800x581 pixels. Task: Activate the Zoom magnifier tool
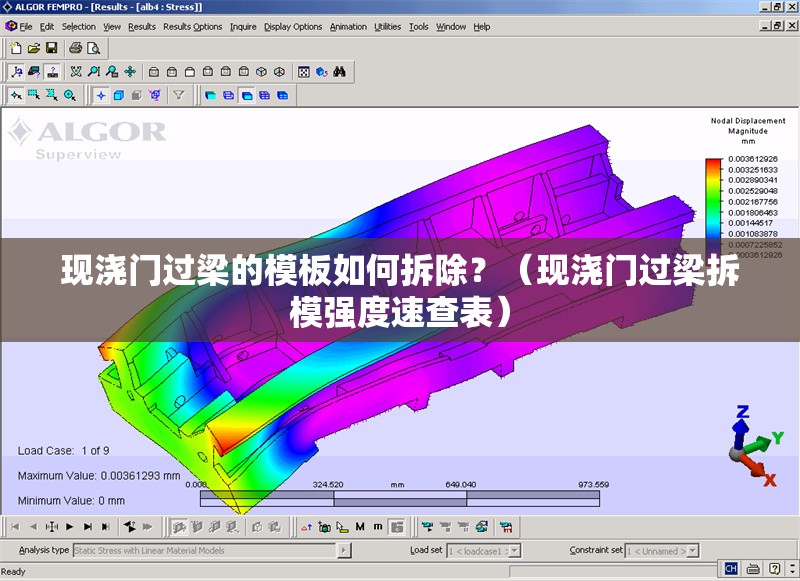(x=94, y=72)
